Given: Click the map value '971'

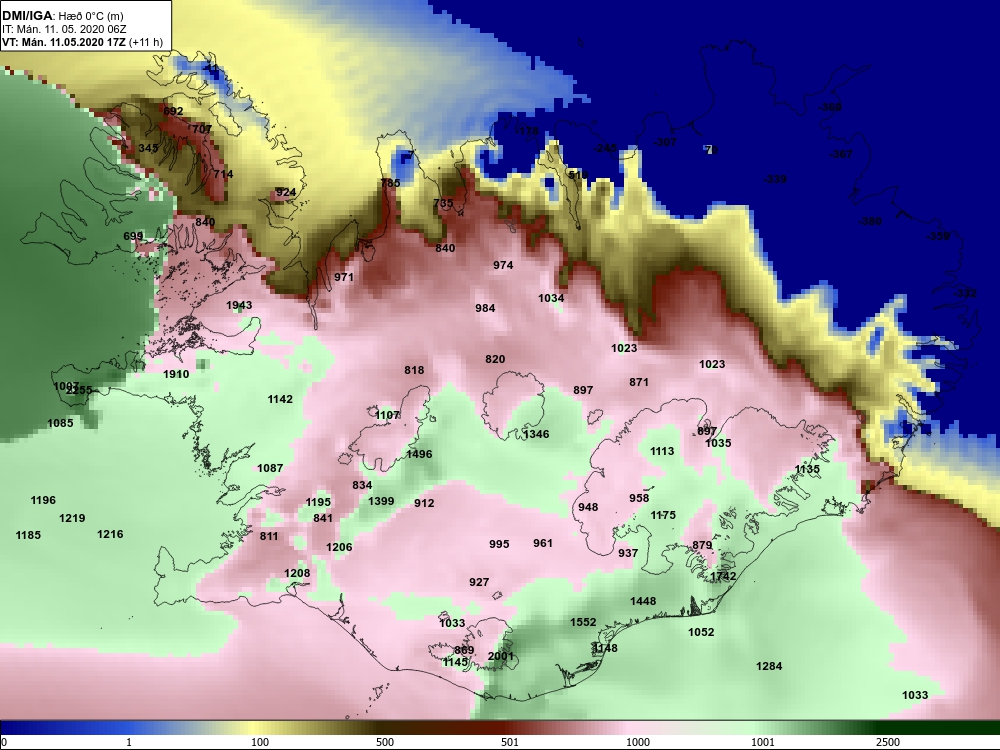Looking at the screenshot, I should click(x=344, y=277).
